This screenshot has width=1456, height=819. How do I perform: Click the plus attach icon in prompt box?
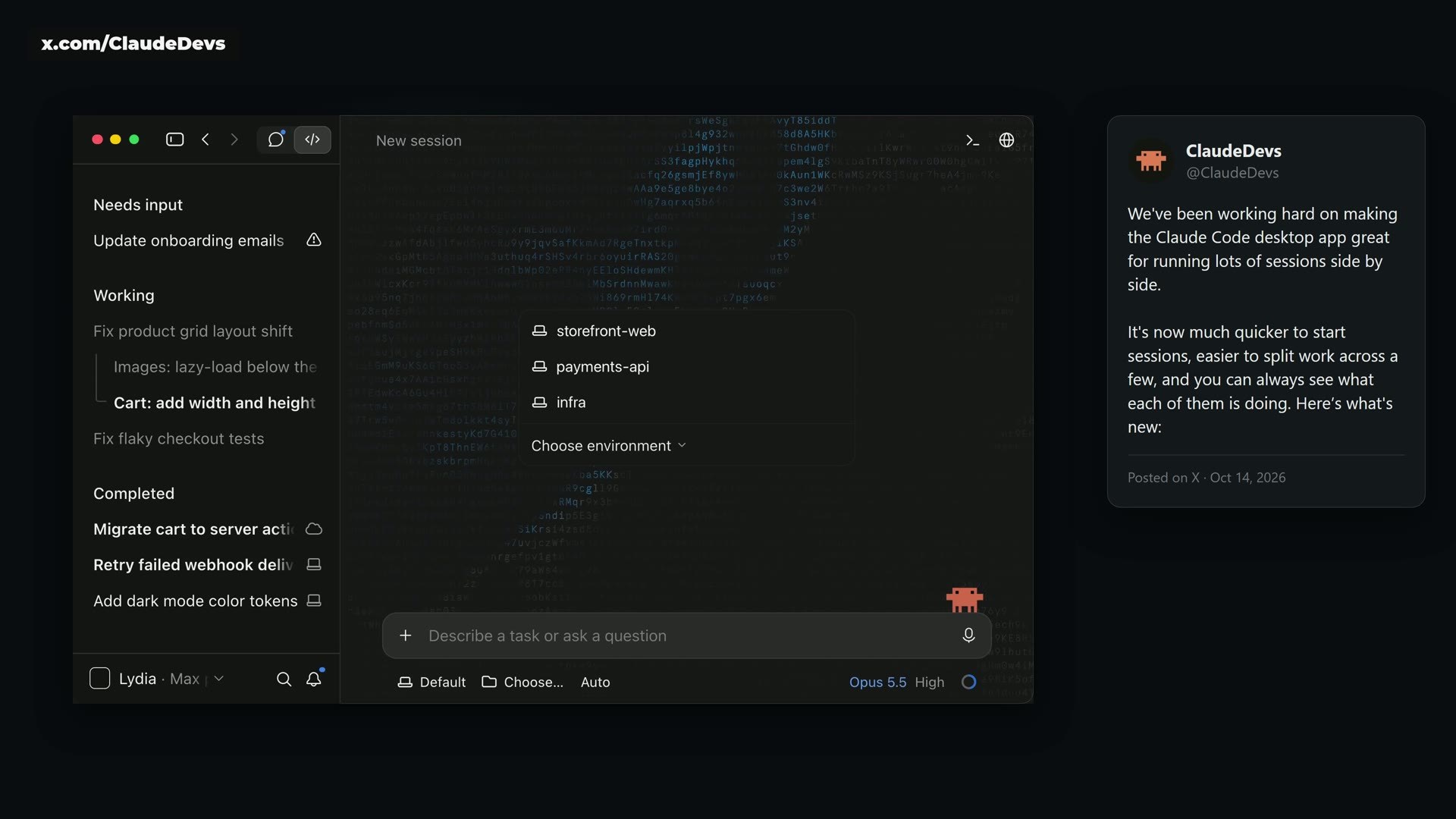pos(406,635)
